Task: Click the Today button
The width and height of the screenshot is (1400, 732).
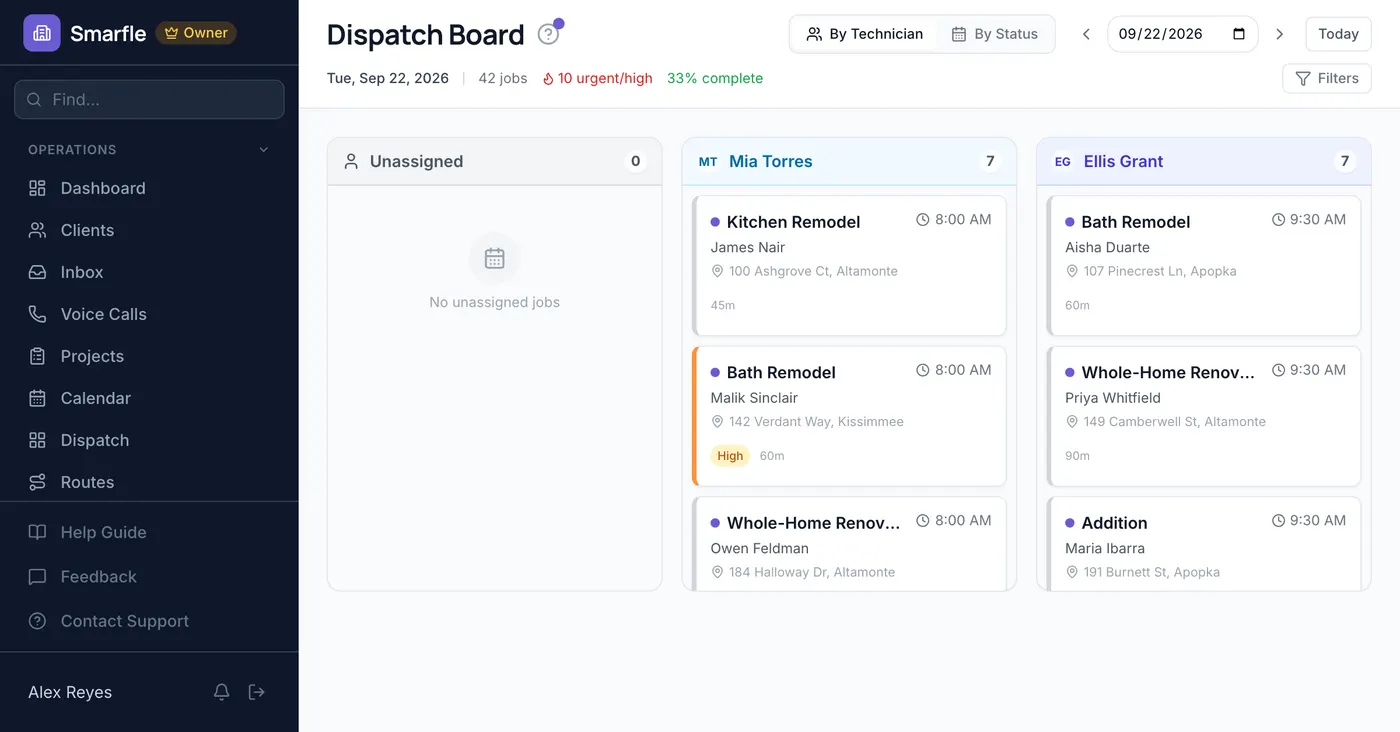Action: 1338,34
